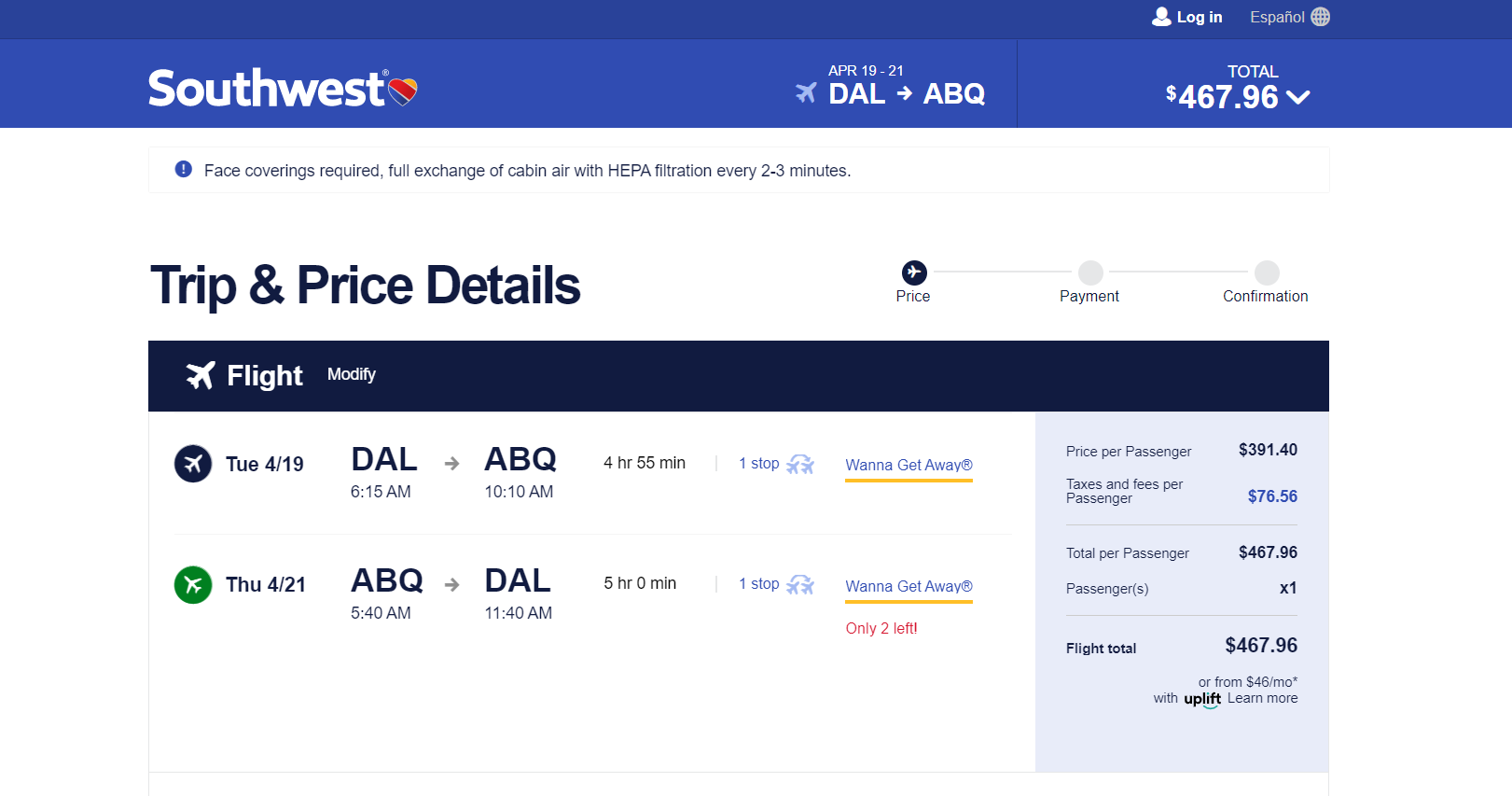The height and width of the screenshot is (796, 1512).
Task: Open the first flight's 1 stop details
Action: [758, 463]
